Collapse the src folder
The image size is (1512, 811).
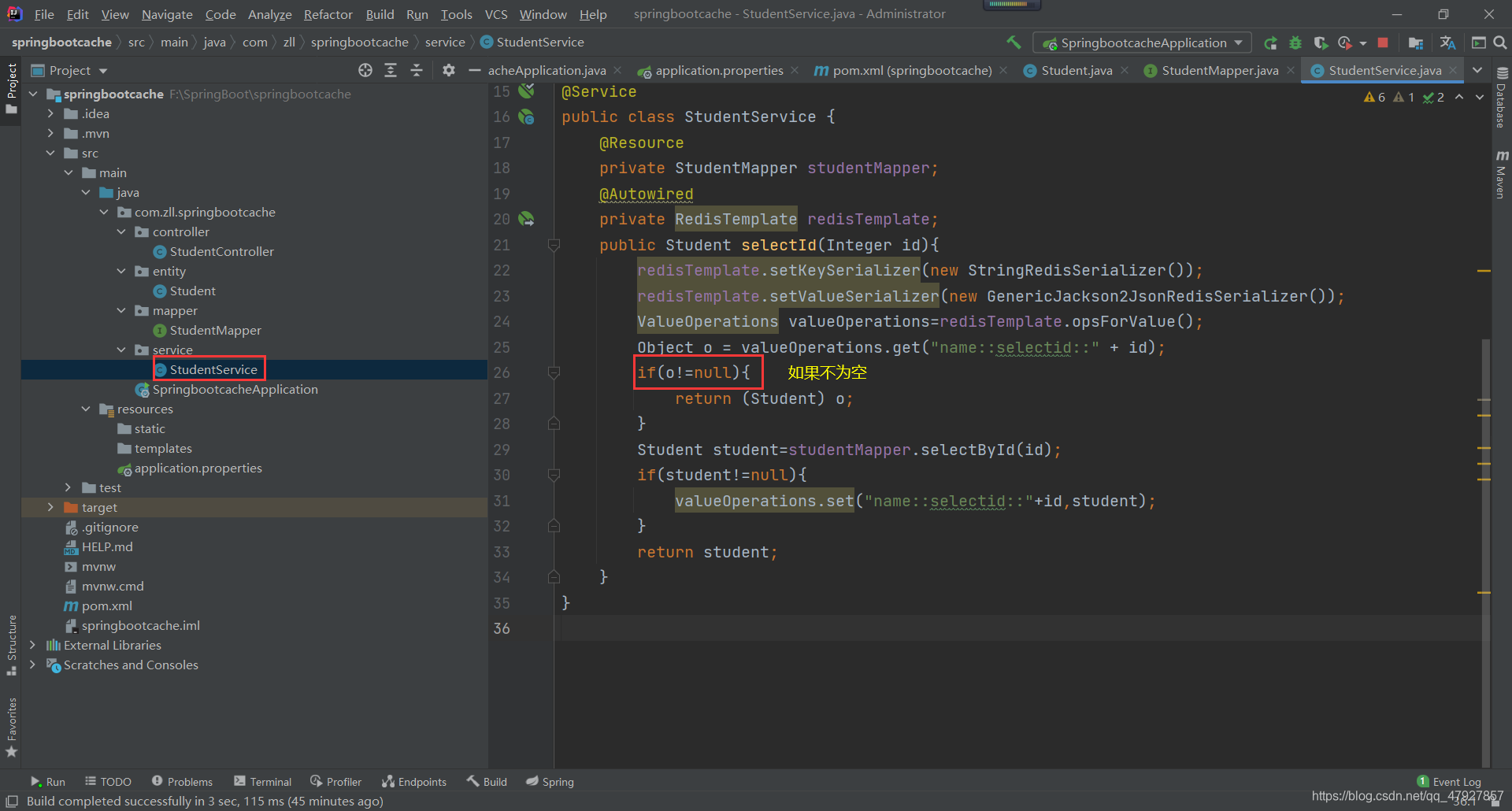click(x=50, y=153)
